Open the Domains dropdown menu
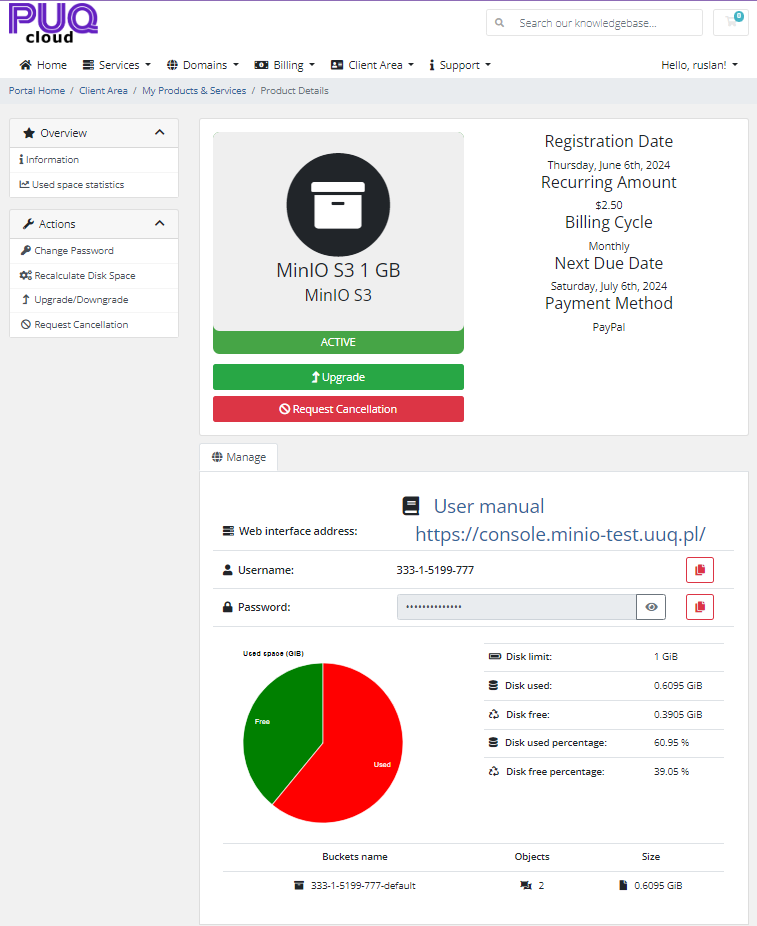 click(203, 65)
